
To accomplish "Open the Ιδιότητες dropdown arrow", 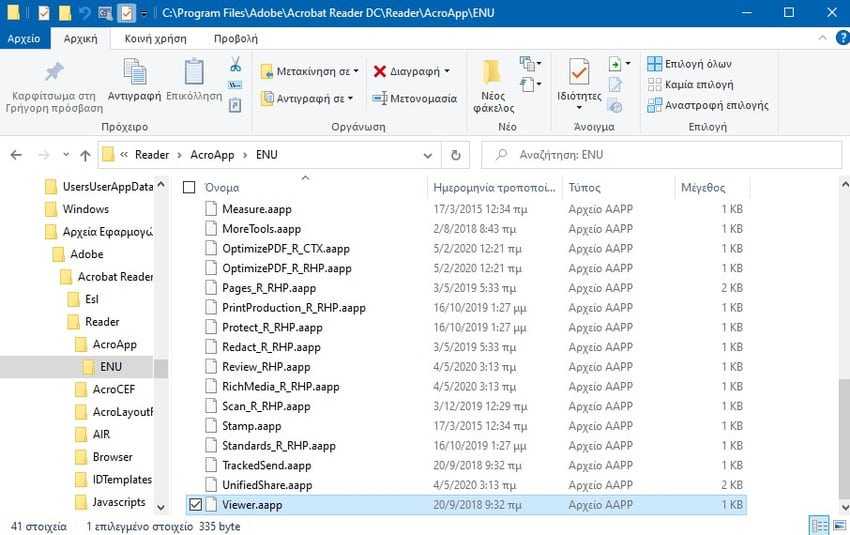I will pos(579,108).
